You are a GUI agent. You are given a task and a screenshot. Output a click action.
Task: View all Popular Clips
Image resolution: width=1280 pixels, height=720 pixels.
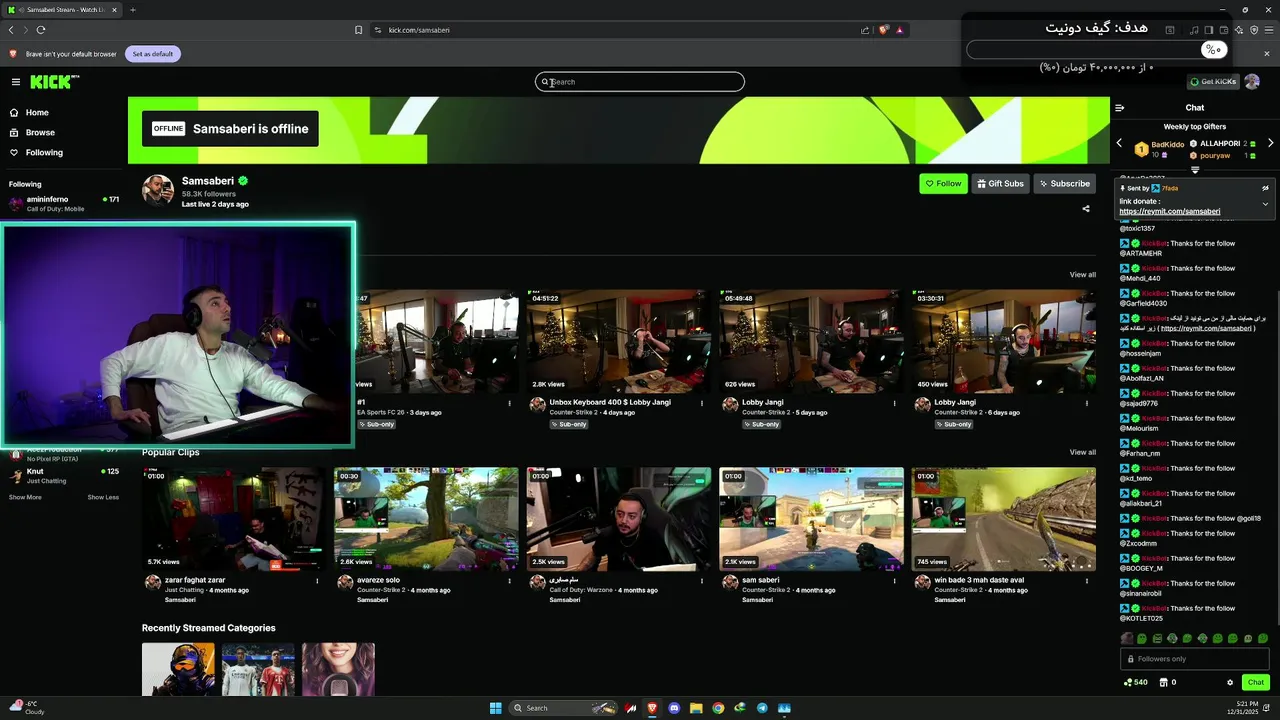point(1082,453)
